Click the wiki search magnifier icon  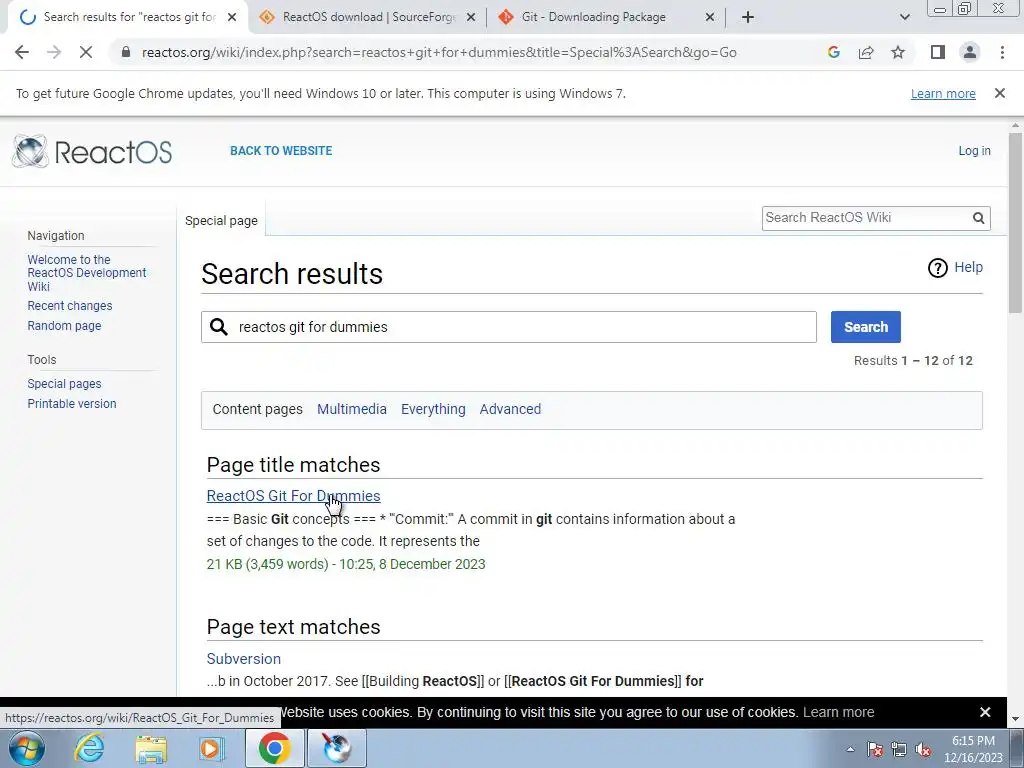(x=978, y=218)
